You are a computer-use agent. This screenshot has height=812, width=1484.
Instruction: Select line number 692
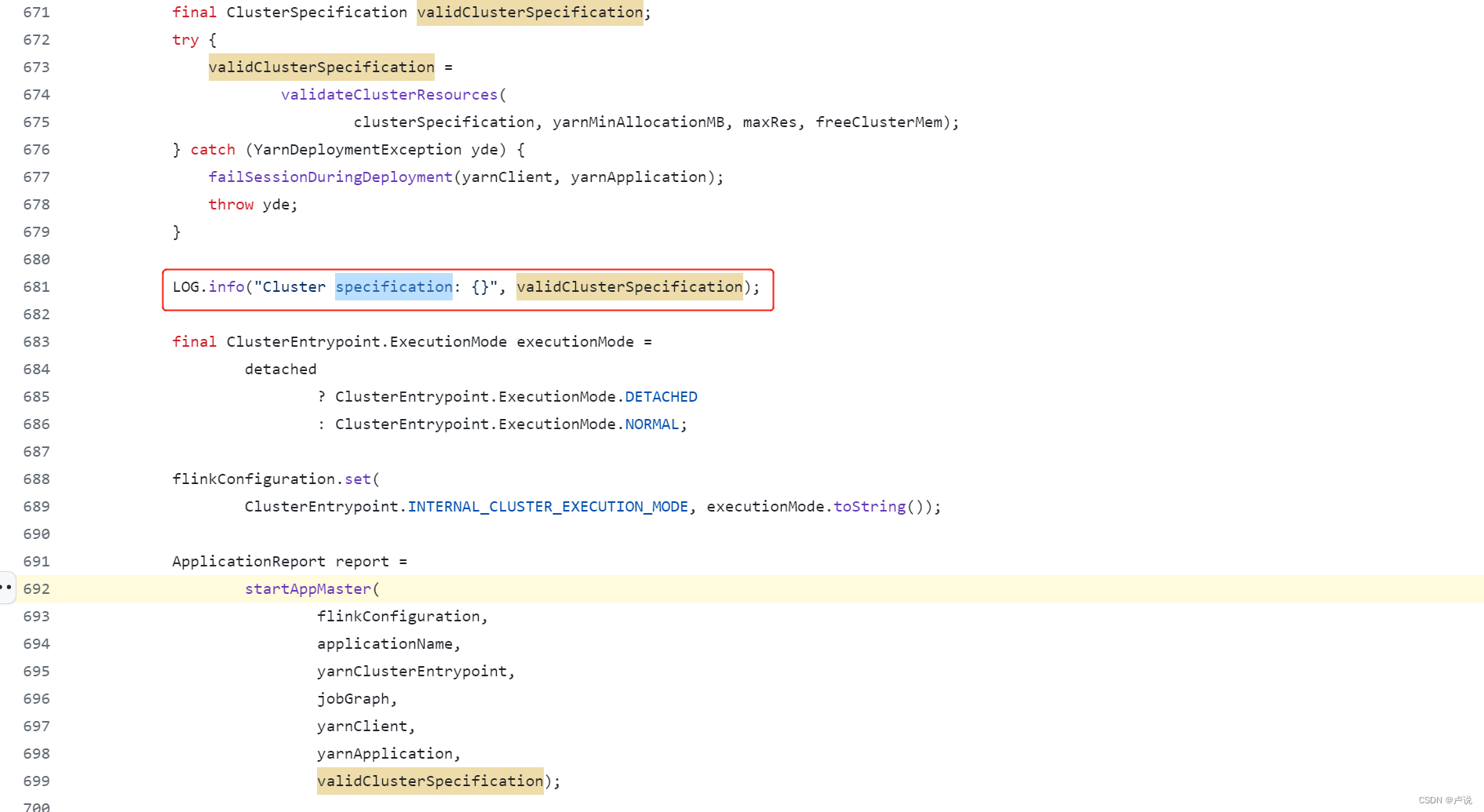(36, 589)
